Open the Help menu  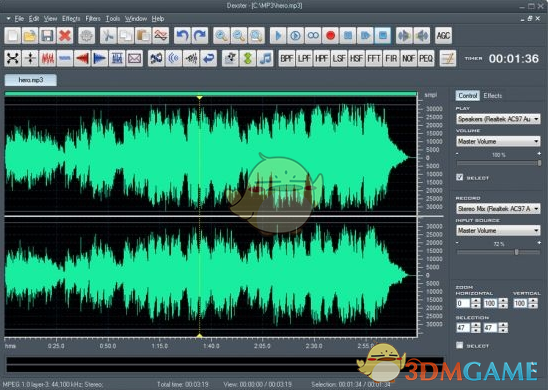158,19
